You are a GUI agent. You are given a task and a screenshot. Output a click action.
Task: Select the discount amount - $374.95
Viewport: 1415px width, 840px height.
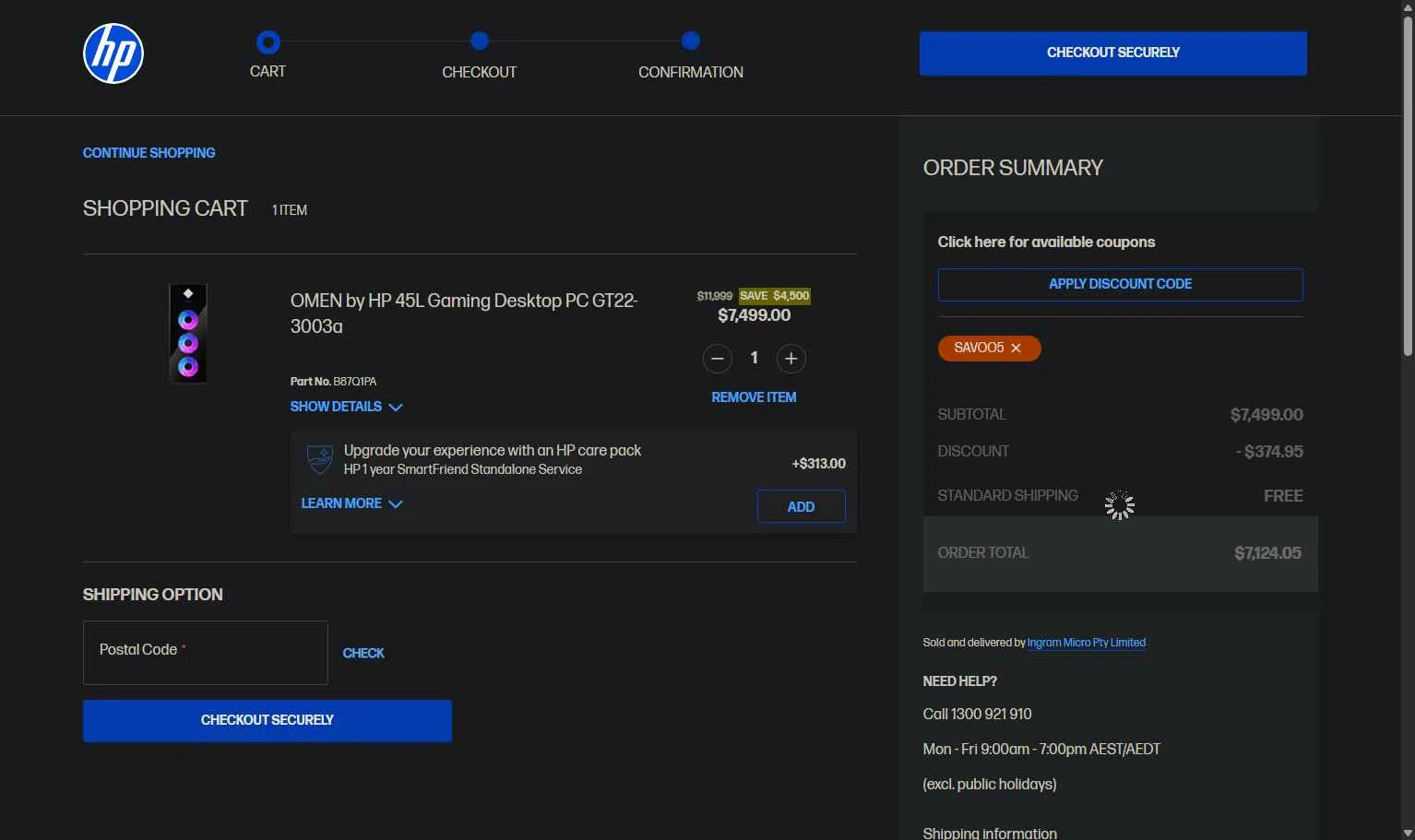tap(1269, 452)
